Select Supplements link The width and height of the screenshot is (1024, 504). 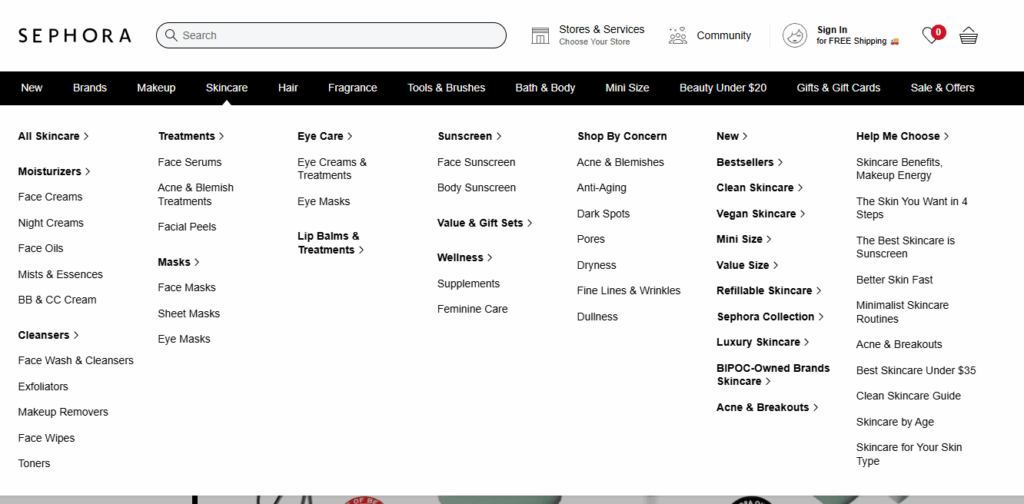click(468, 283)
